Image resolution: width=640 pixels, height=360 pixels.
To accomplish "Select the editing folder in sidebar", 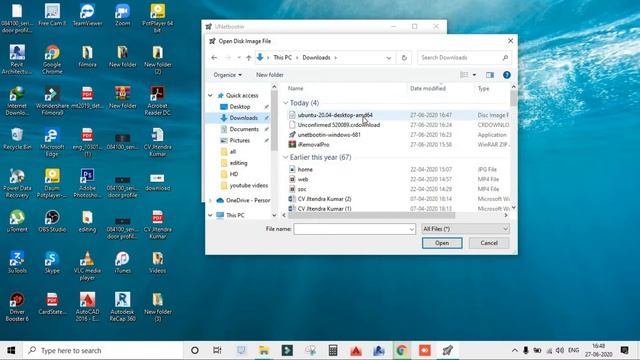I will [x=238, y=163].
